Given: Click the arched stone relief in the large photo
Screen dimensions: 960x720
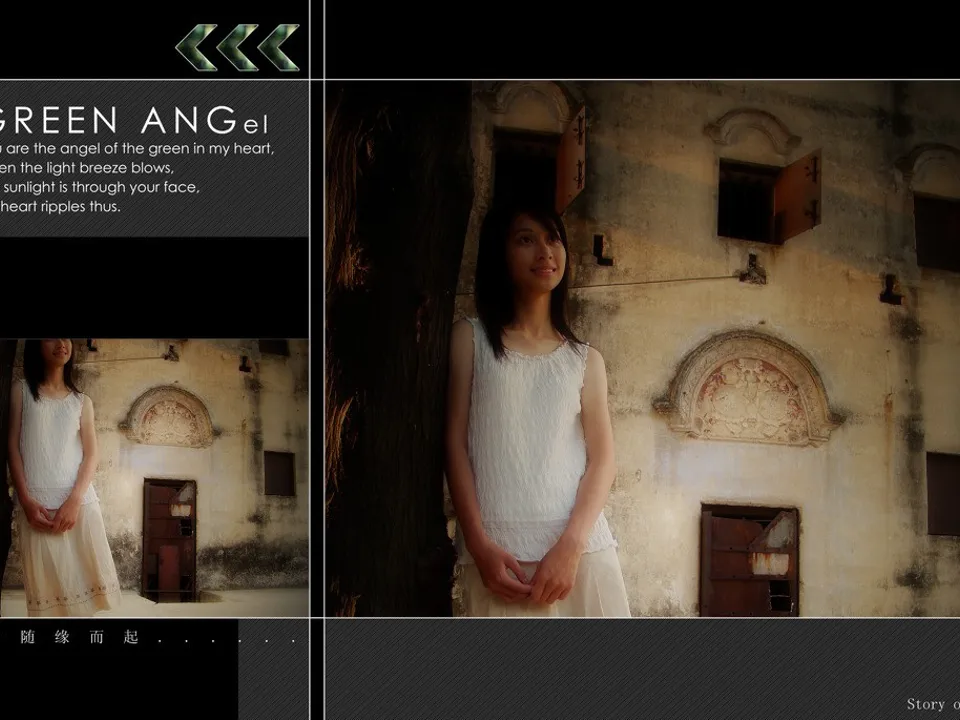Looking at the screenshot, I should [749, 388].
